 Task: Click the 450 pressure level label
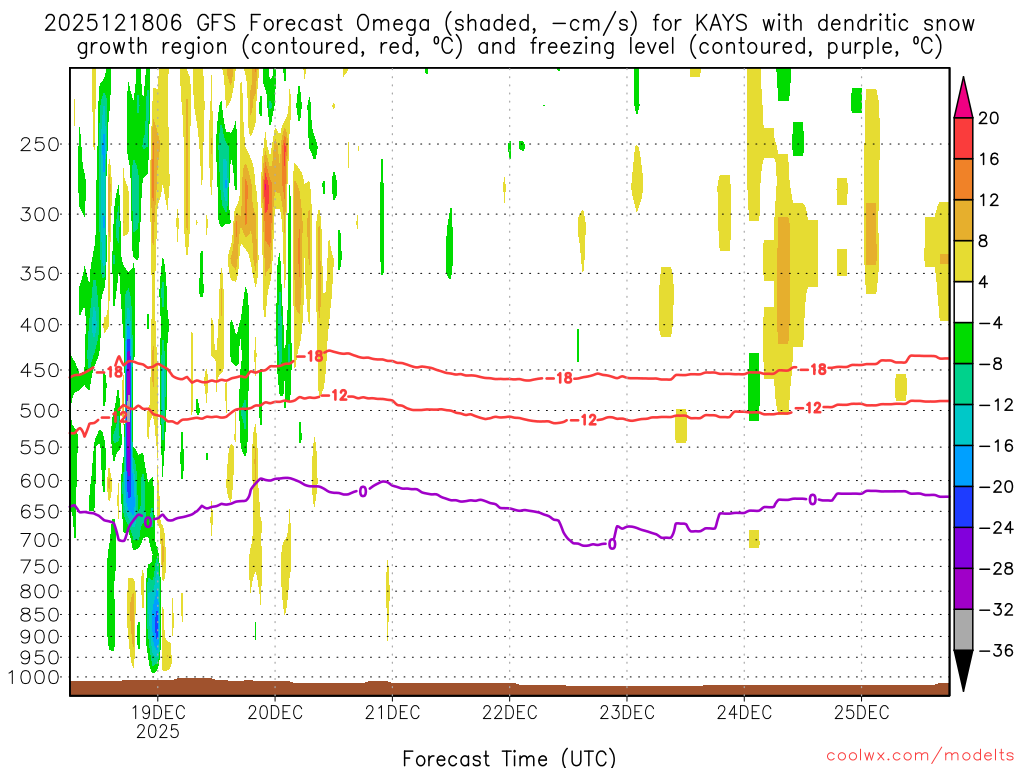pos(40,370)
